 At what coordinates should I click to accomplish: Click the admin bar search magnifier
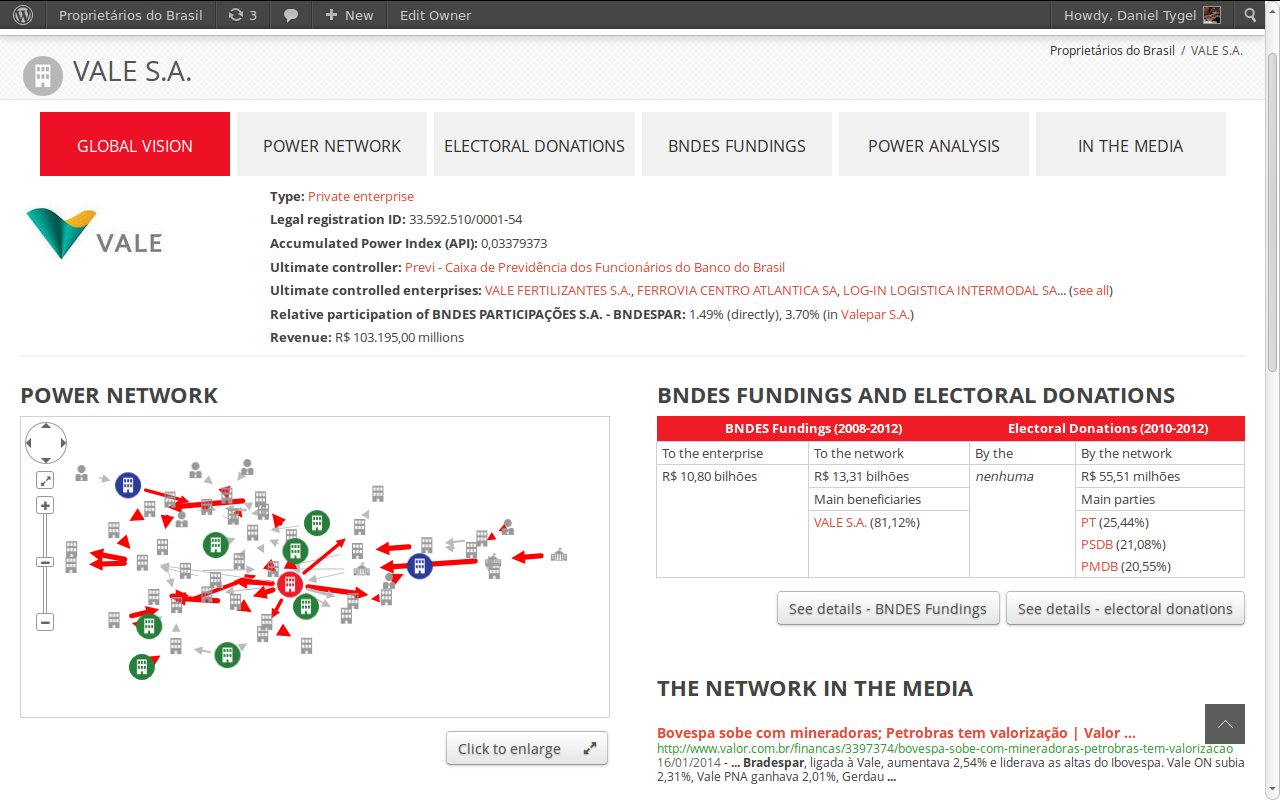click(x=1251, y=15)
